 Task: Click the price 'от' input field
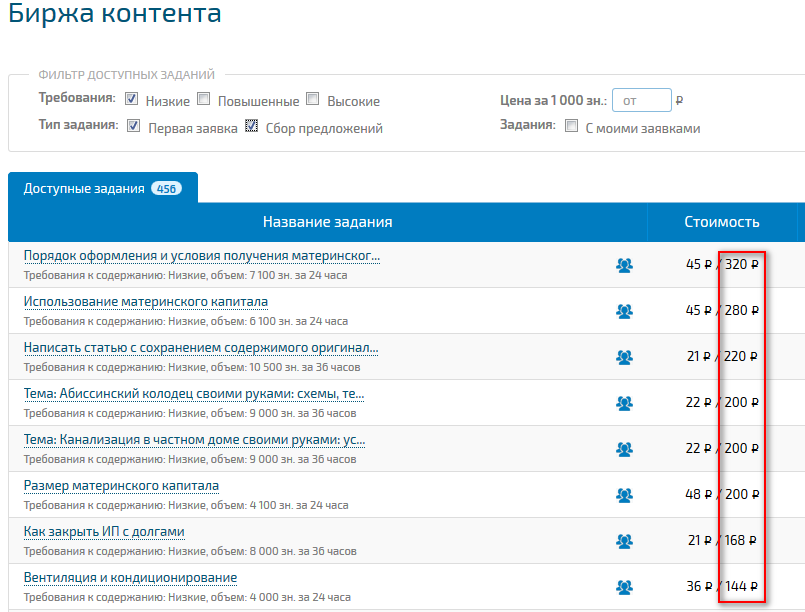642,100
